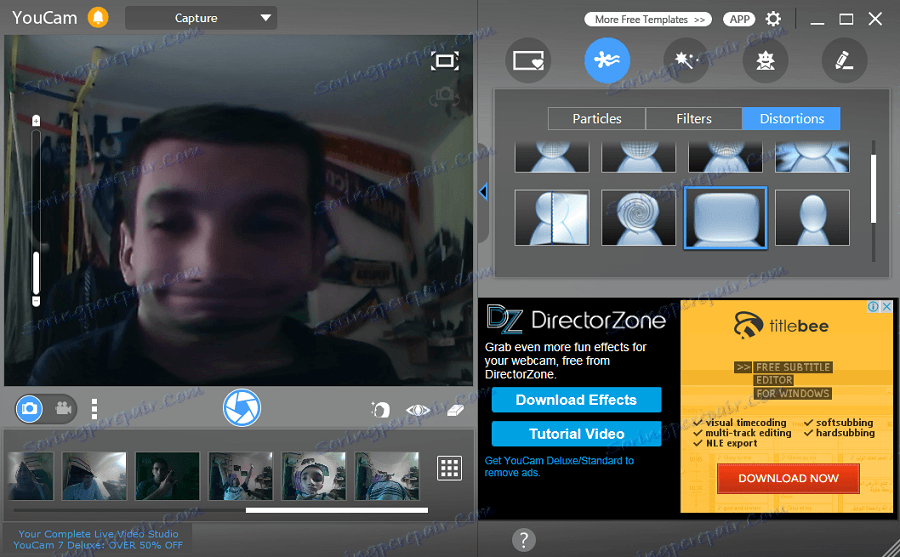Select the mirror split distortion effect
900x557 pixels.
pyautogui.click(x=552, y=218)
